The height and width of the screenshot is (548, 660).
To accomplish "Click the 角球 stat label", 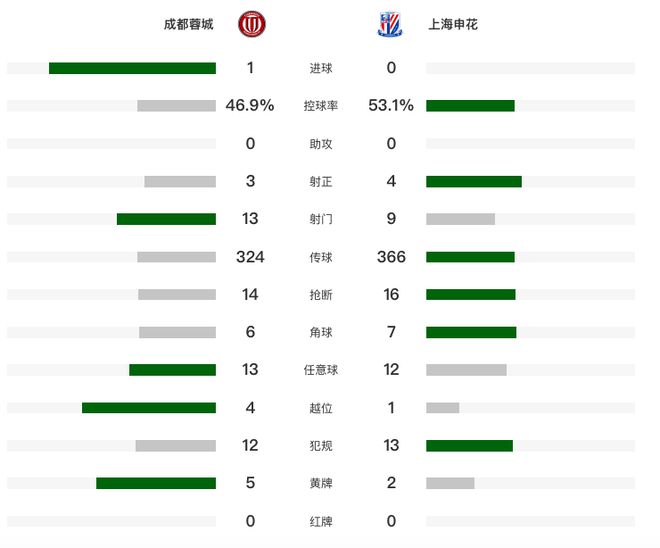I will [321, 332].
